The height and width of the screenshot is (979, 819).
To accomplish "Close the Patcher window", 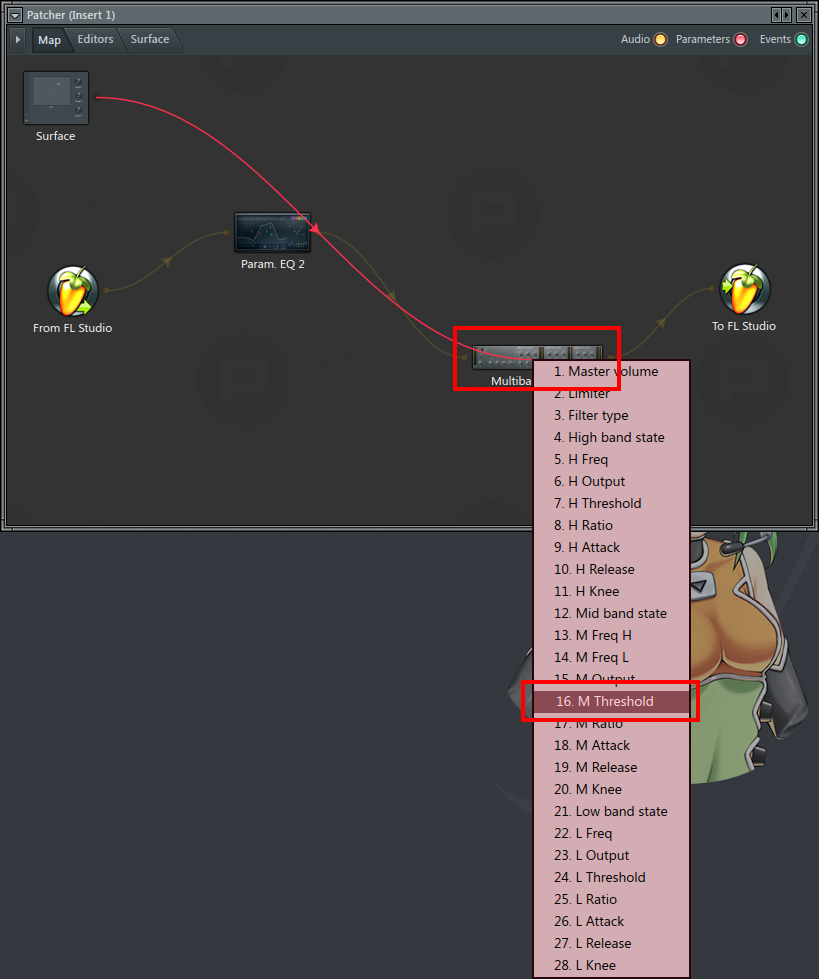I will point(804,14).
